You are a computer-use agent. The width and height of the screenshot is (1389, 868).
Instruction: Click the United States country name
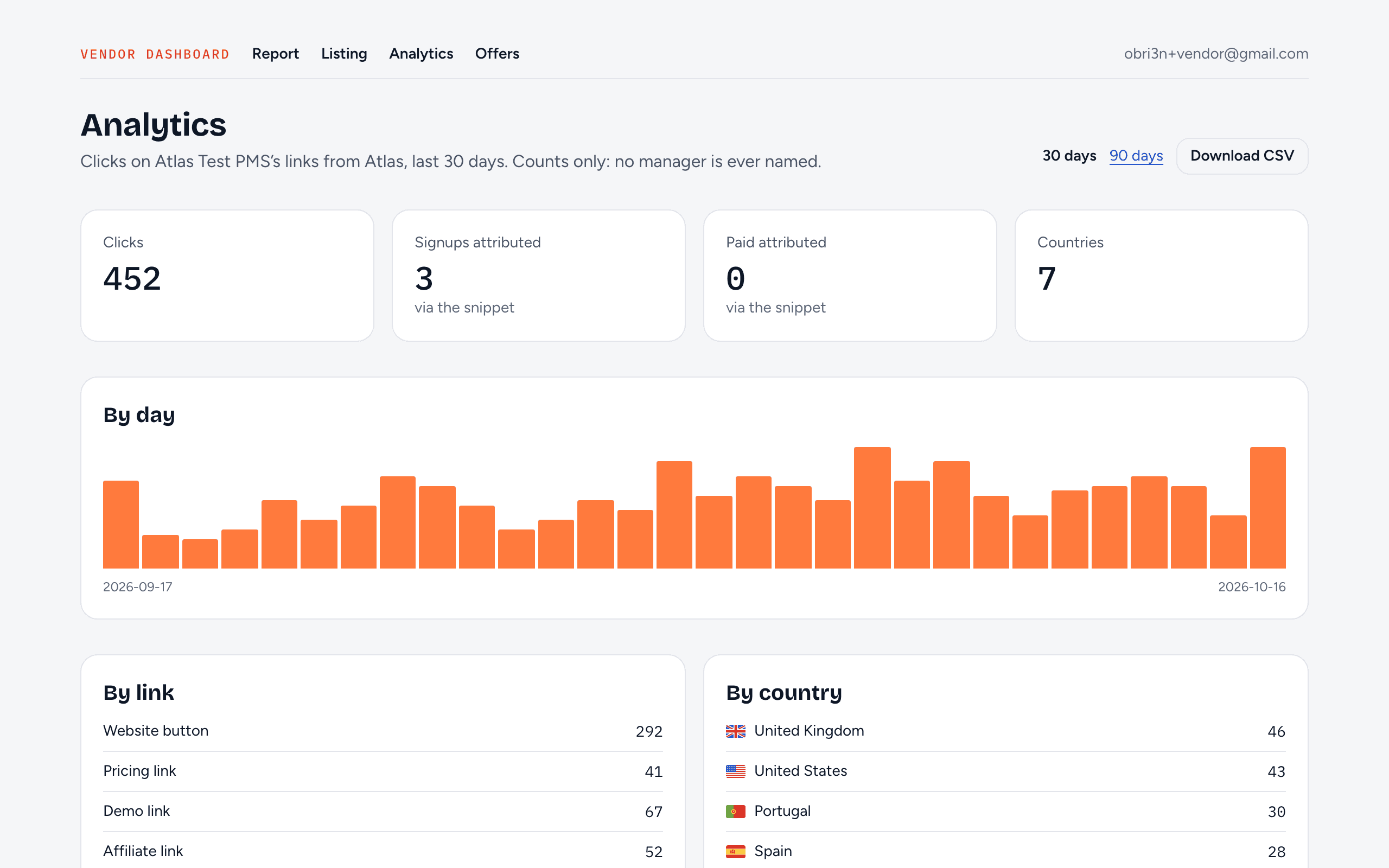(x=800, y=771)
